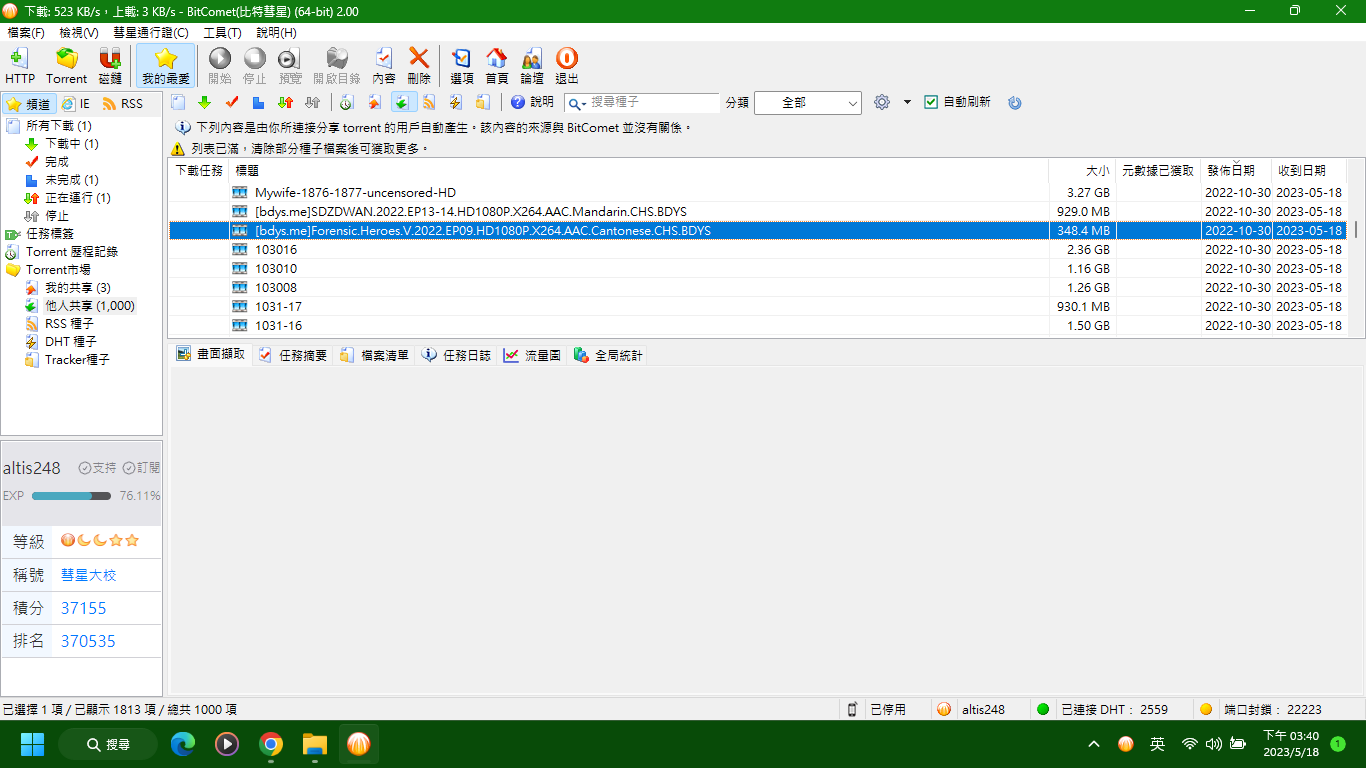Switch to the RSS sidebar tab
The height and width of the screenshot is (768, 1366).
[x=123, y=104]
